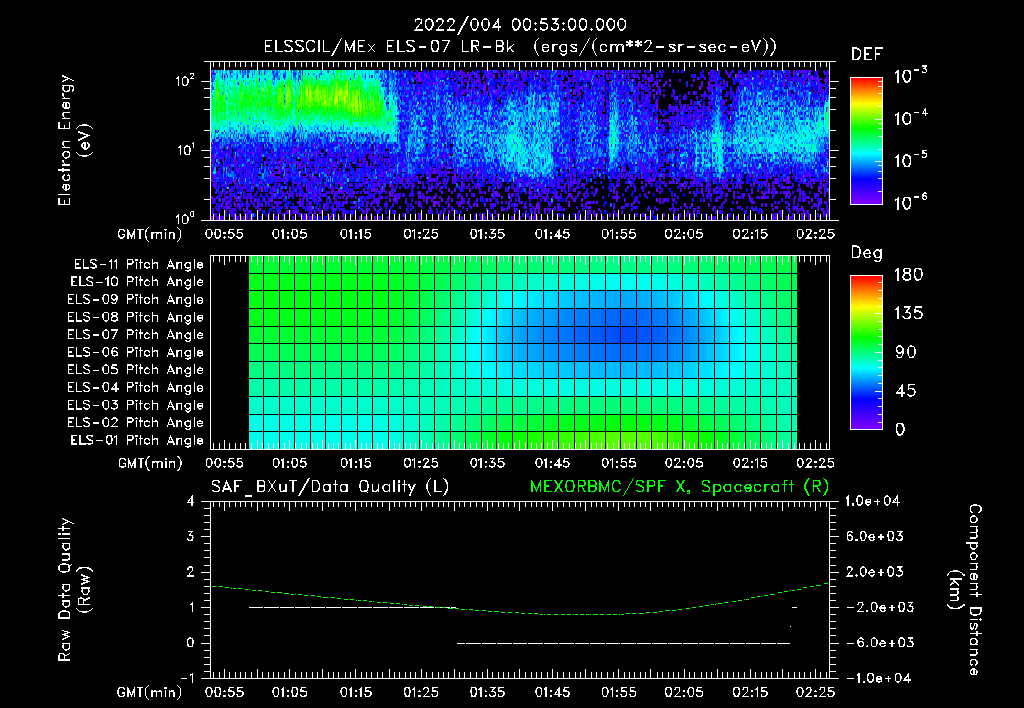Image resolution: width=1024 pixels, height=708 pixels.
Task: Select the ELS-09 Pitch Angle row label
Action: [136, 300]
